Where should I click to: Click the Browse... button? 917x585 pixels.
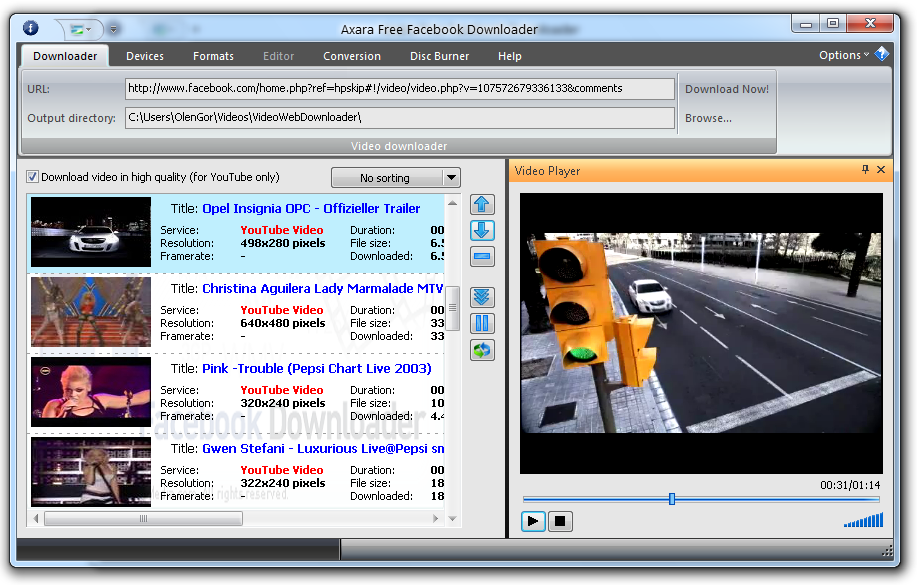709,118
